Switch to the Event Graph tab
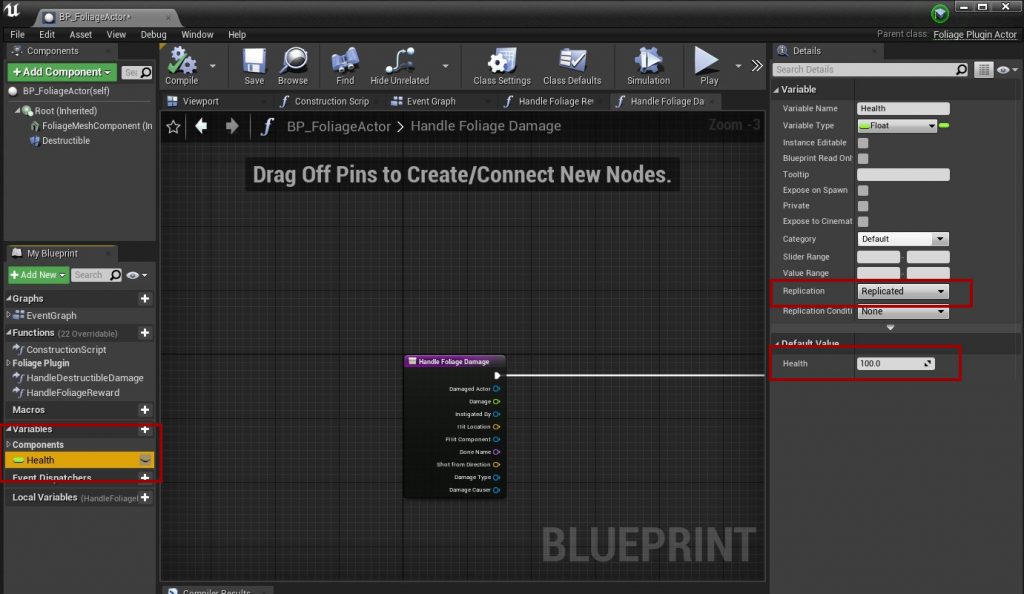The height and width of the screenshot is (594, 1024). pos(430,101)
